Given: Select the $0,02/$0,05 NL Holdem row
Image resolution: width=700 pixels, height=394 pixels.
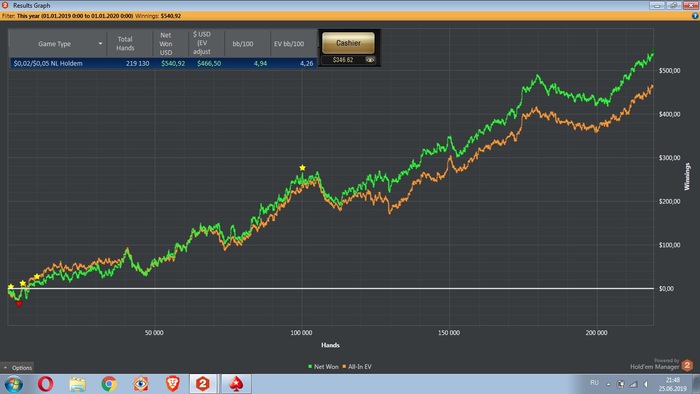Looking at the screenshot, I should [163, 63].
